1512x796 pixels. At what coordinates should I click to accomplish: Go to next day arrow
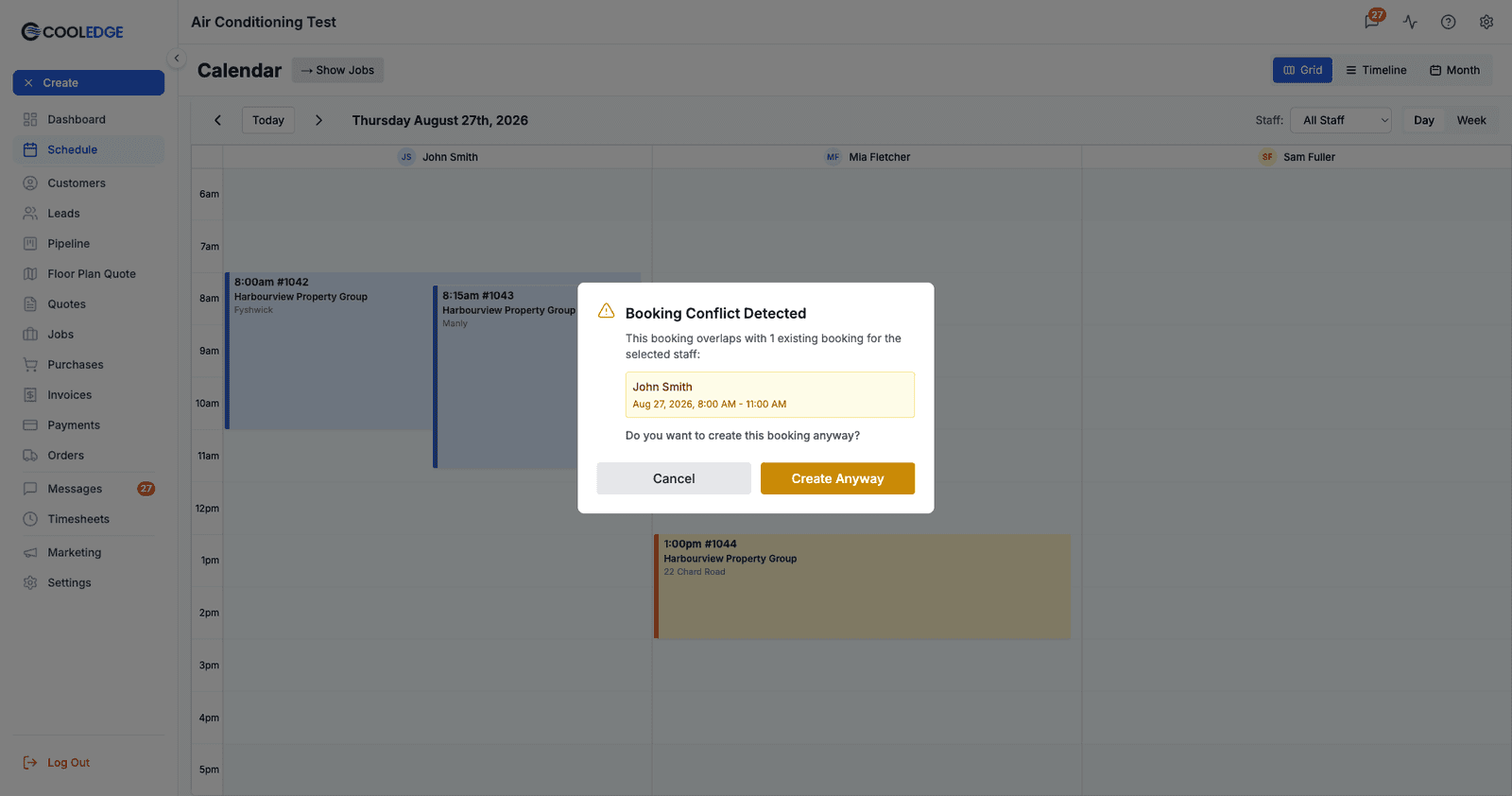tap(318, 120)
